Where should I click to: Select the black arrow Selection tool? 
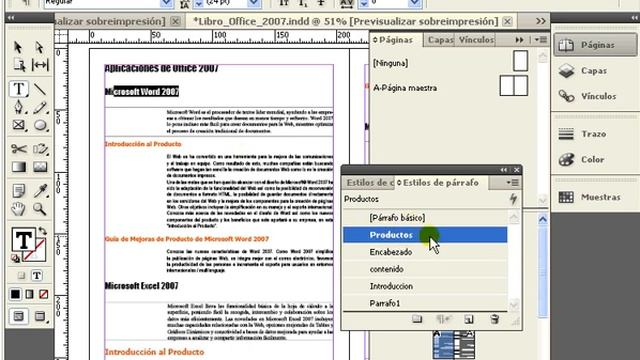coord(18,47)
